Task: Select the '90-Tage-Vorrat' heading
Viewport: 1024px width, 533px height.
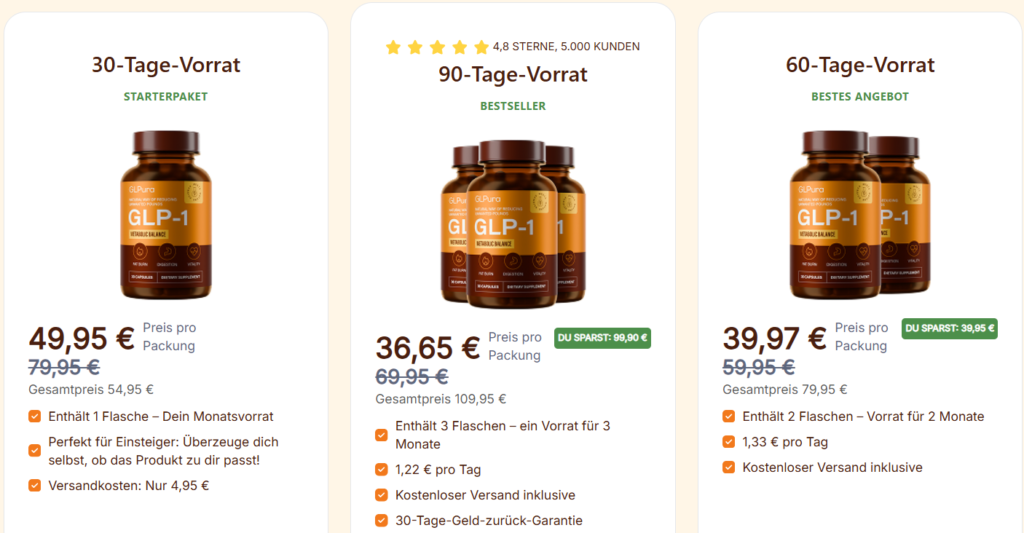Action: (513, 74)
